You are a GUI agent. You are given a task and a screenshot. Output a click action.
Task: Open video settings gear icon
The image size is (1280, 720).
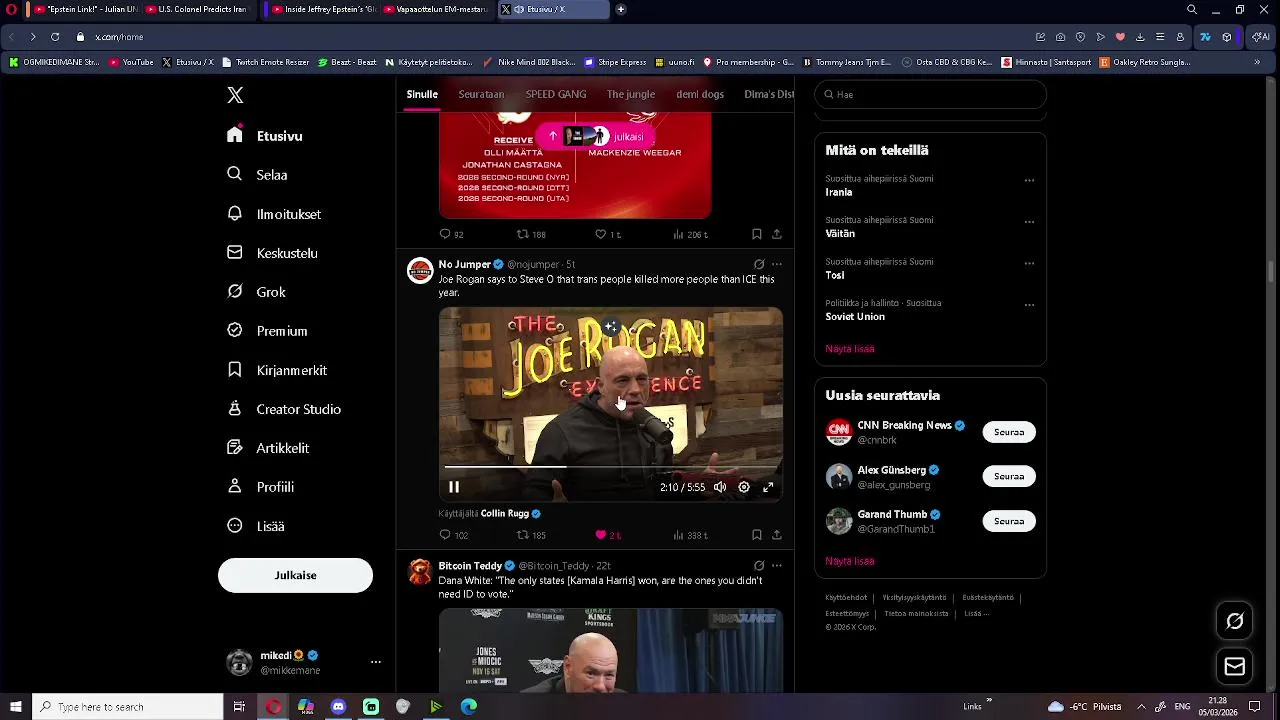pyautogui.click(x=744, y=487)
